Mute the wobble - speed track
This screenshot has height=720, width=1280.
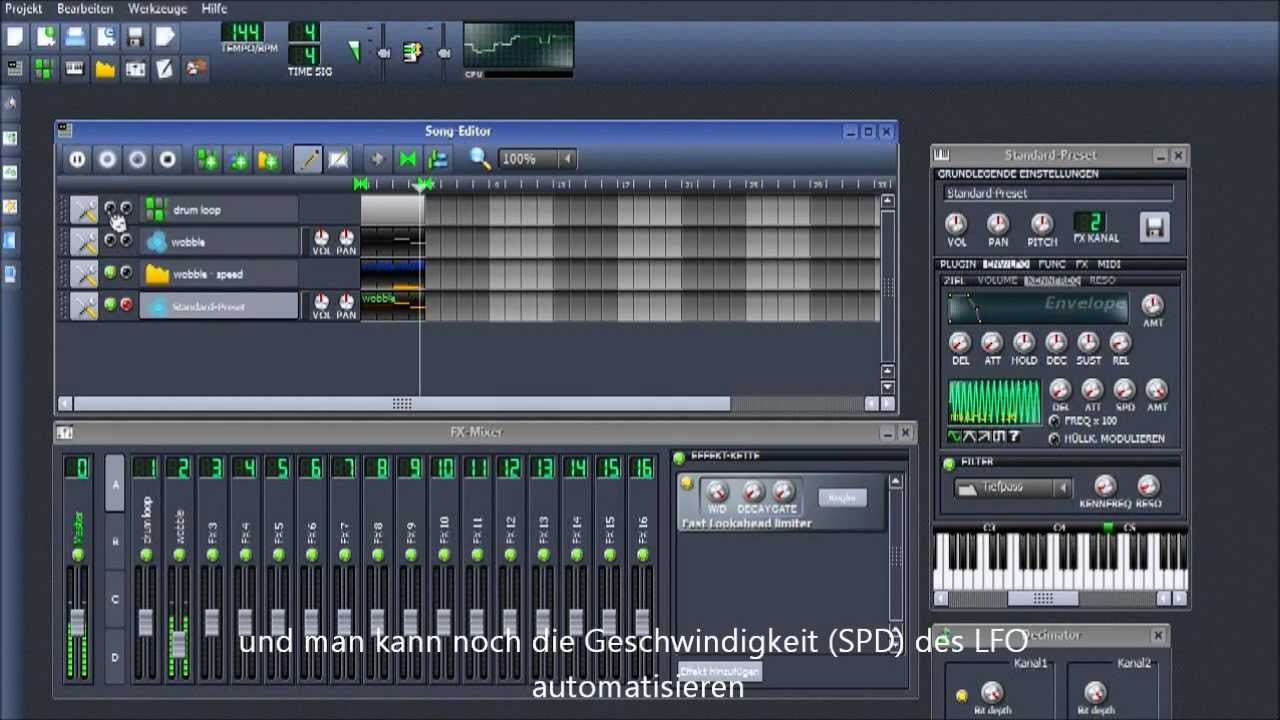(110, 272)
